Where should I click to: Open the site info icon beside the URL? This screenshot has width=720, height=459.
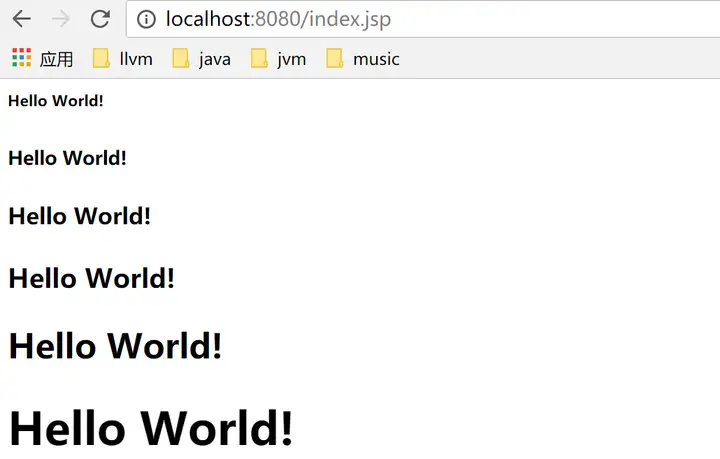[x=146, y=19]
